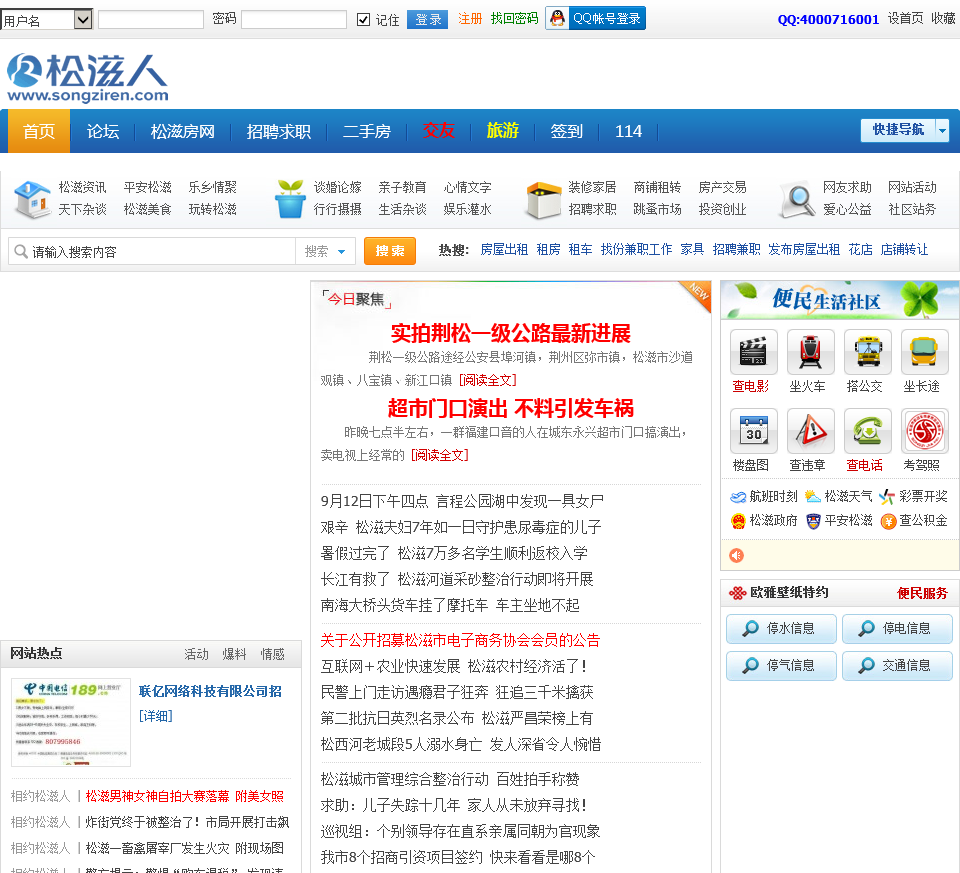Click the [详细] link beside 联亿网络
This screenshot has height=873, width=960.
(156, 716)
